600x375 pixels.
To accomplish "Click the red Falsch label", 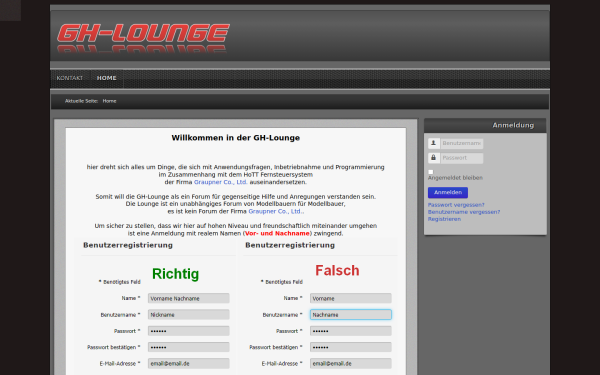I will [337, 271].
